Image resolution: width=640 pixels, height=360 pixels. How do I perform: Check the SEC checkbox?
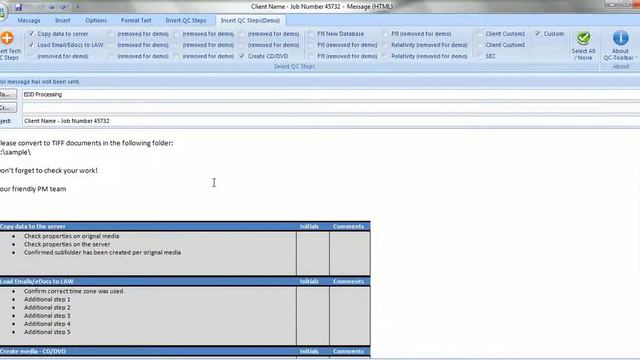pyautogui.click(x=480, y=56)
